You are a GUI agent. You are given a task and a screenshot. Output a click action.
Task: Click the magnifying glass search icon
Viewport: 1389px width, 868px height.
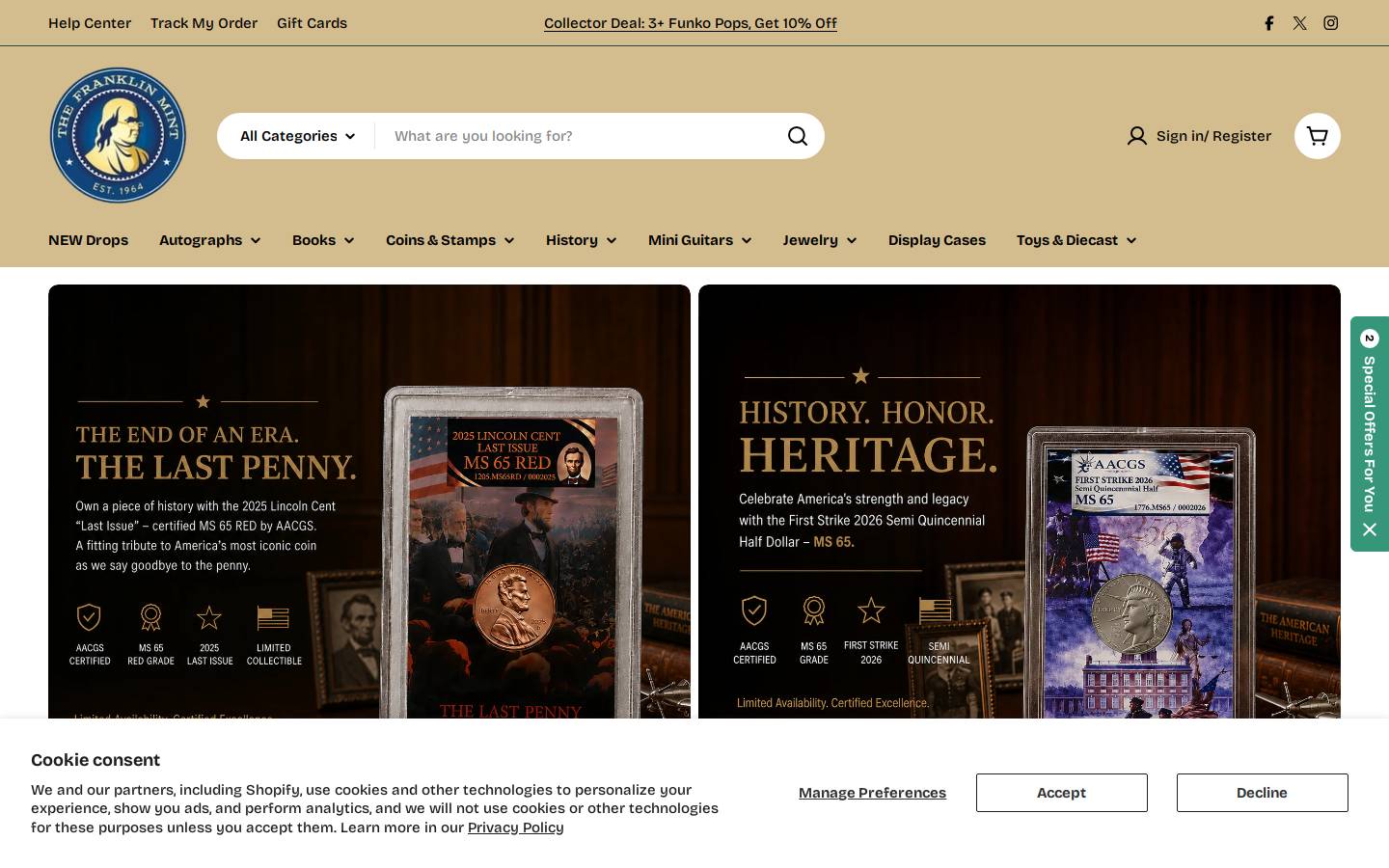tap(798, 136)
